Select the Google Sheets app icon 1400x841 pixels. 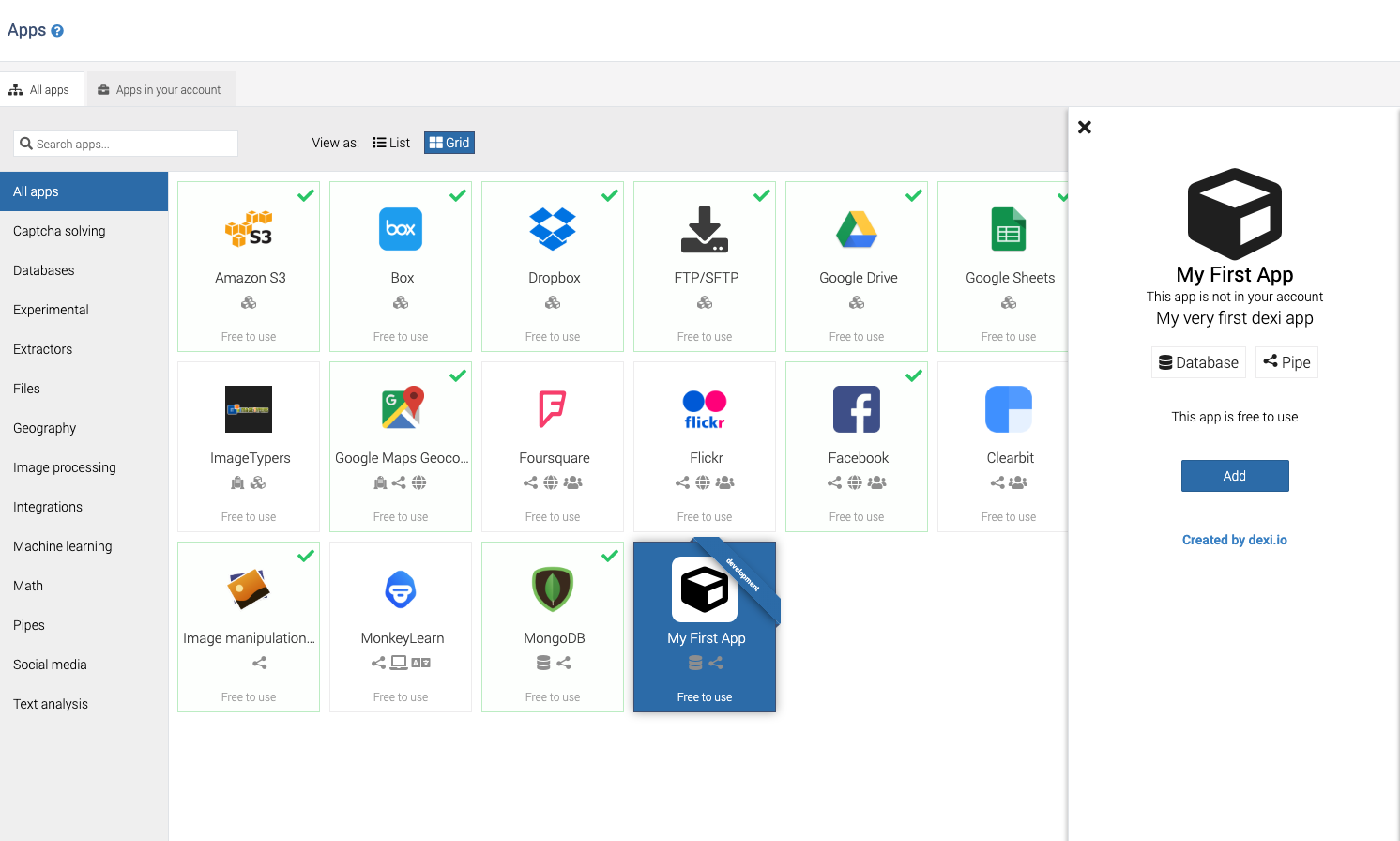(1009, 229)
